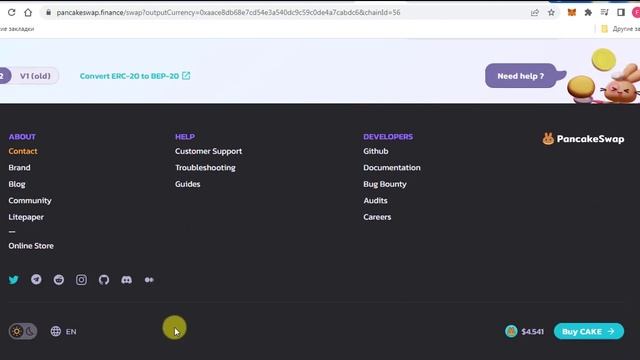Open PancakeSwap Reddit icon
The image size is (640, 360).
[59, 280]
